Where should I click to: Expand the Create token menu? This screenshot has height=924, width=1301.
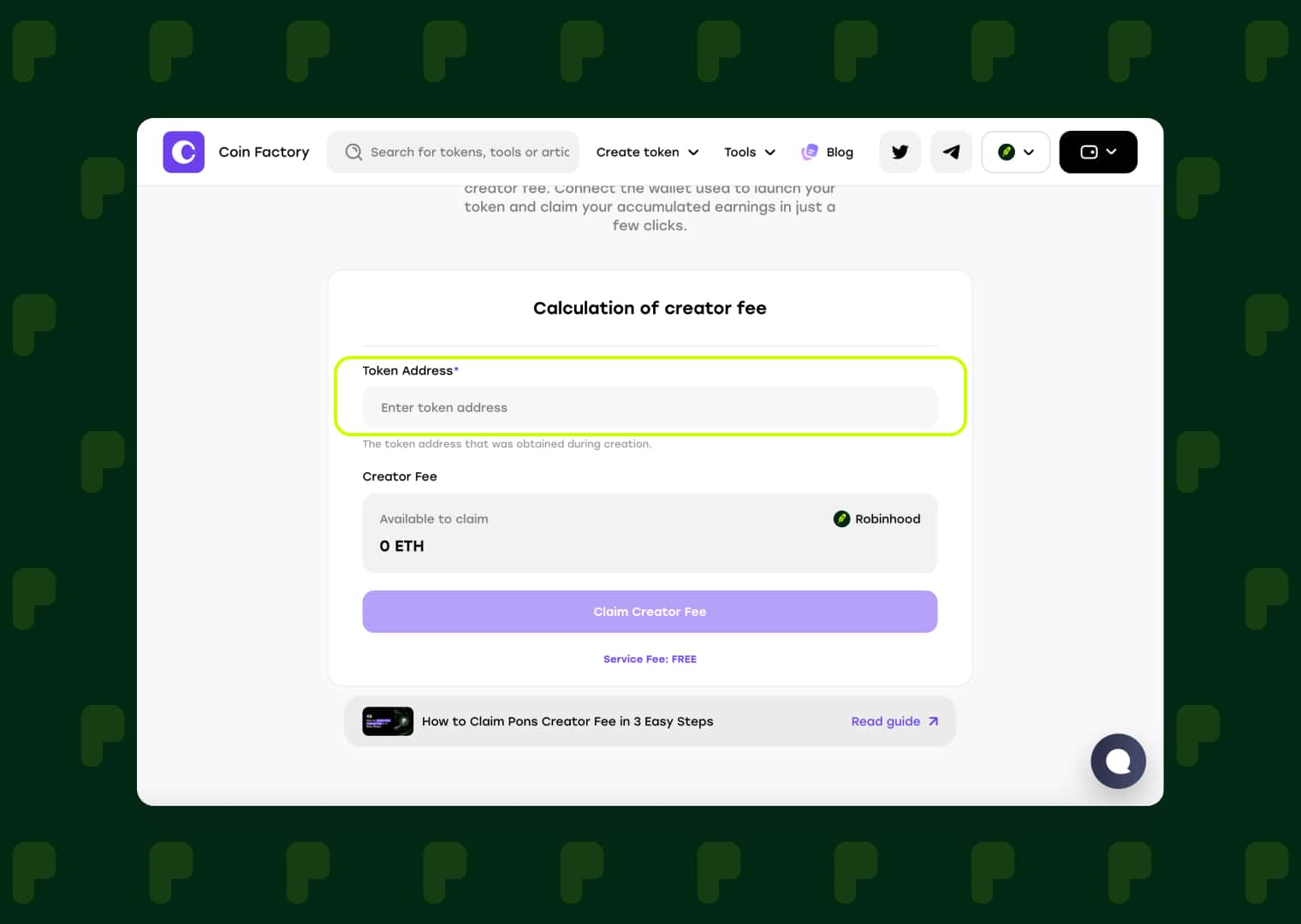pyautogui.click(x=647, y=152)
